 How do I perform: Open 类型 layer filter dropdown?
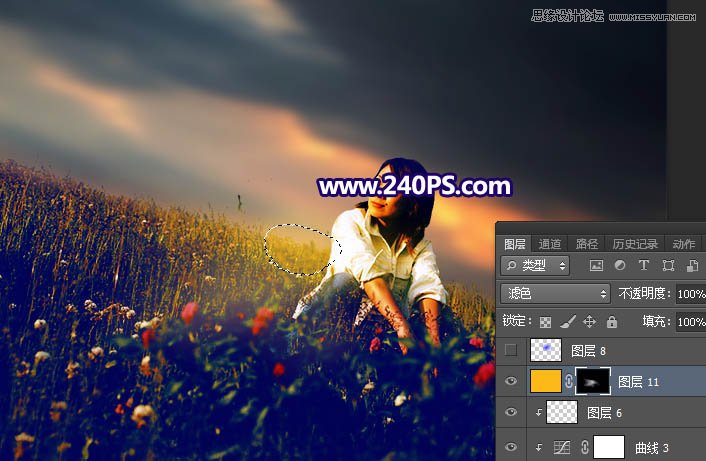(535, 266)
